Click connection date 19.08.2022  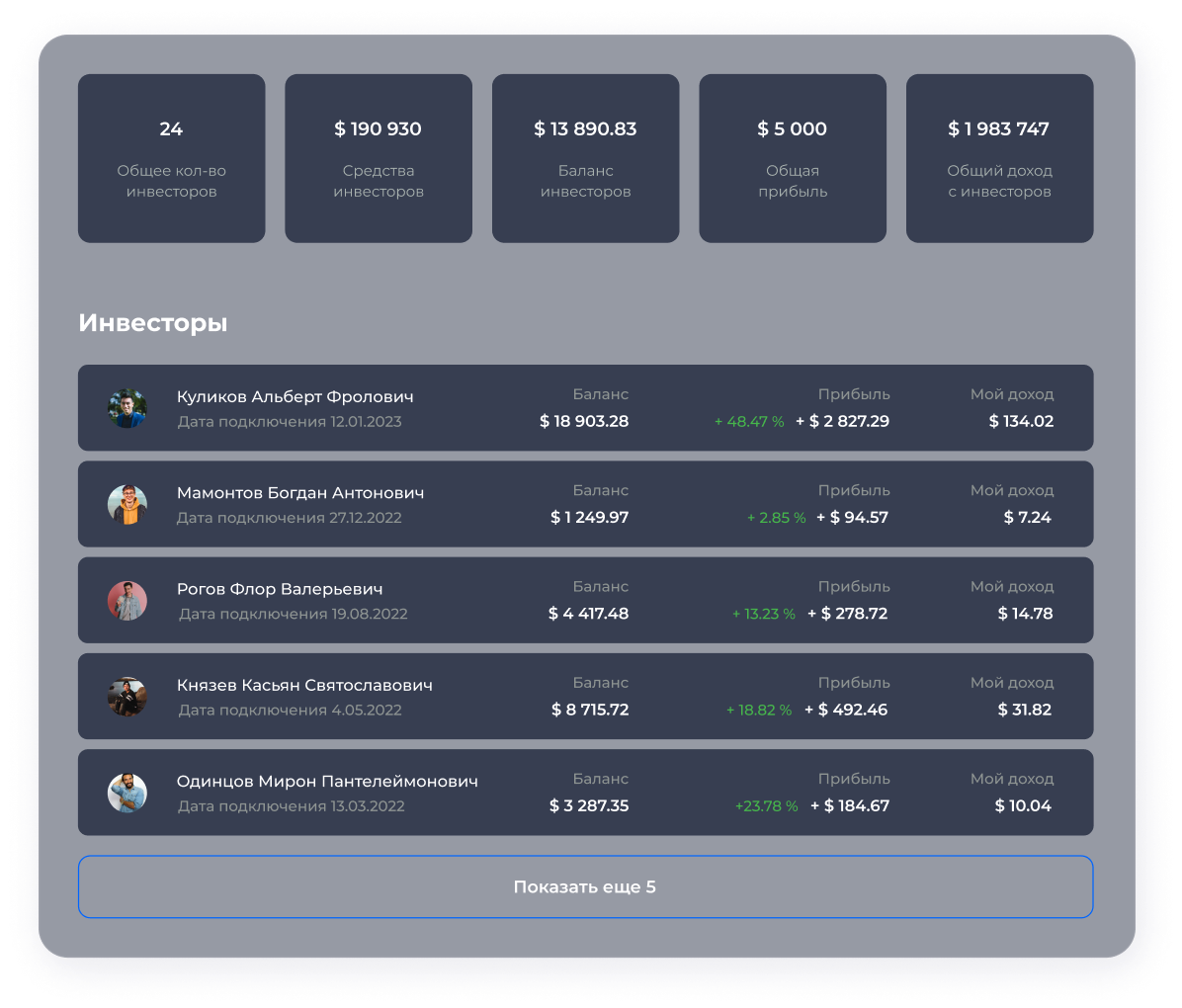tap(370, 615)
